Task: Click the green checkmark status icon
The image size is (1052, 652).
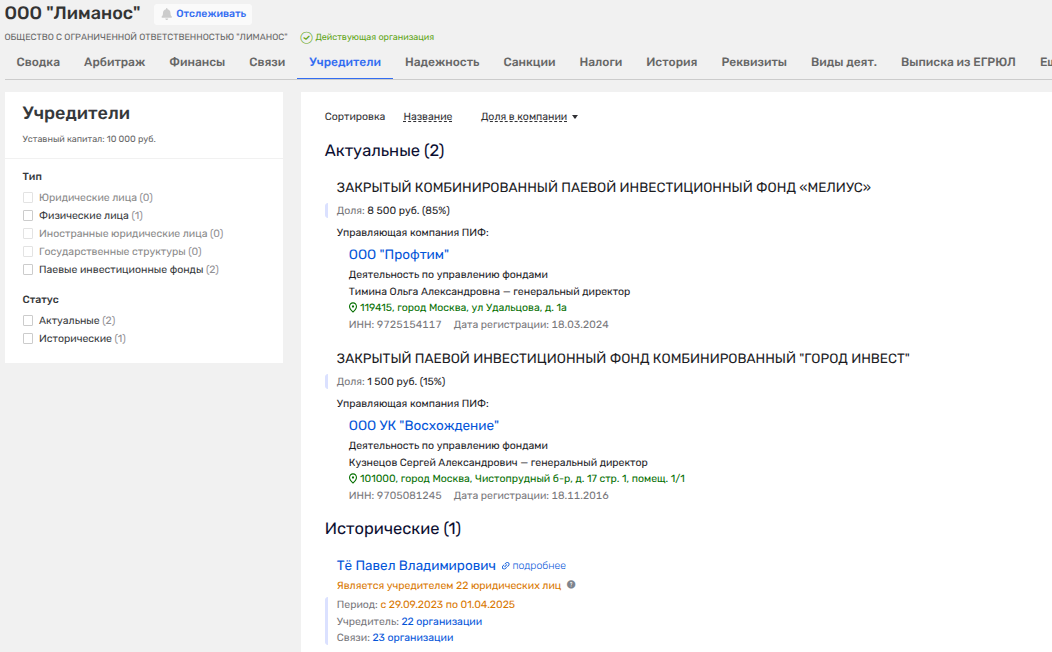Action: 306,37
